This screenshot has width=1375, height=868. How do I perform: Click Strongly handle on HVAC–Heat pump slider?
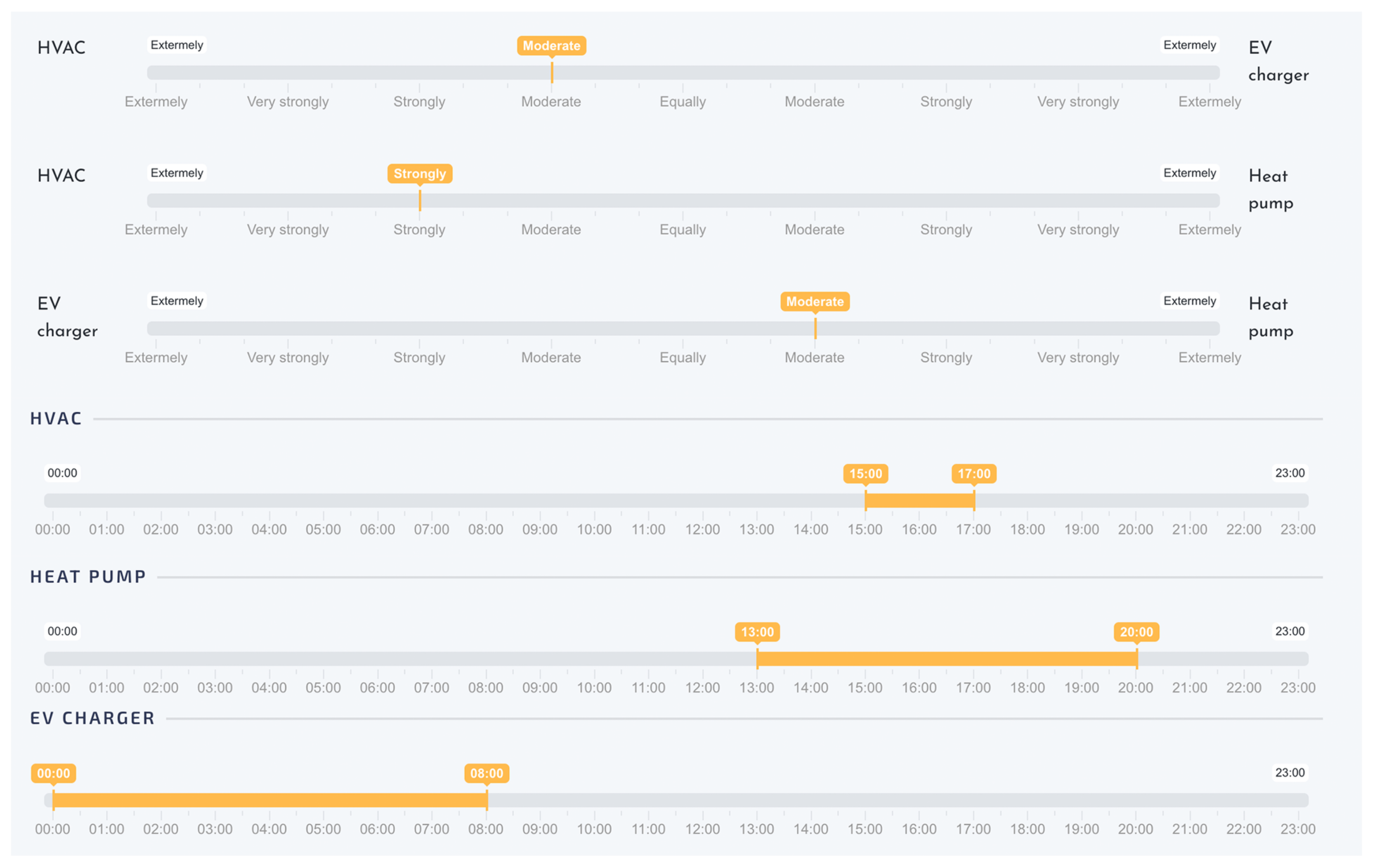point(420,200)
